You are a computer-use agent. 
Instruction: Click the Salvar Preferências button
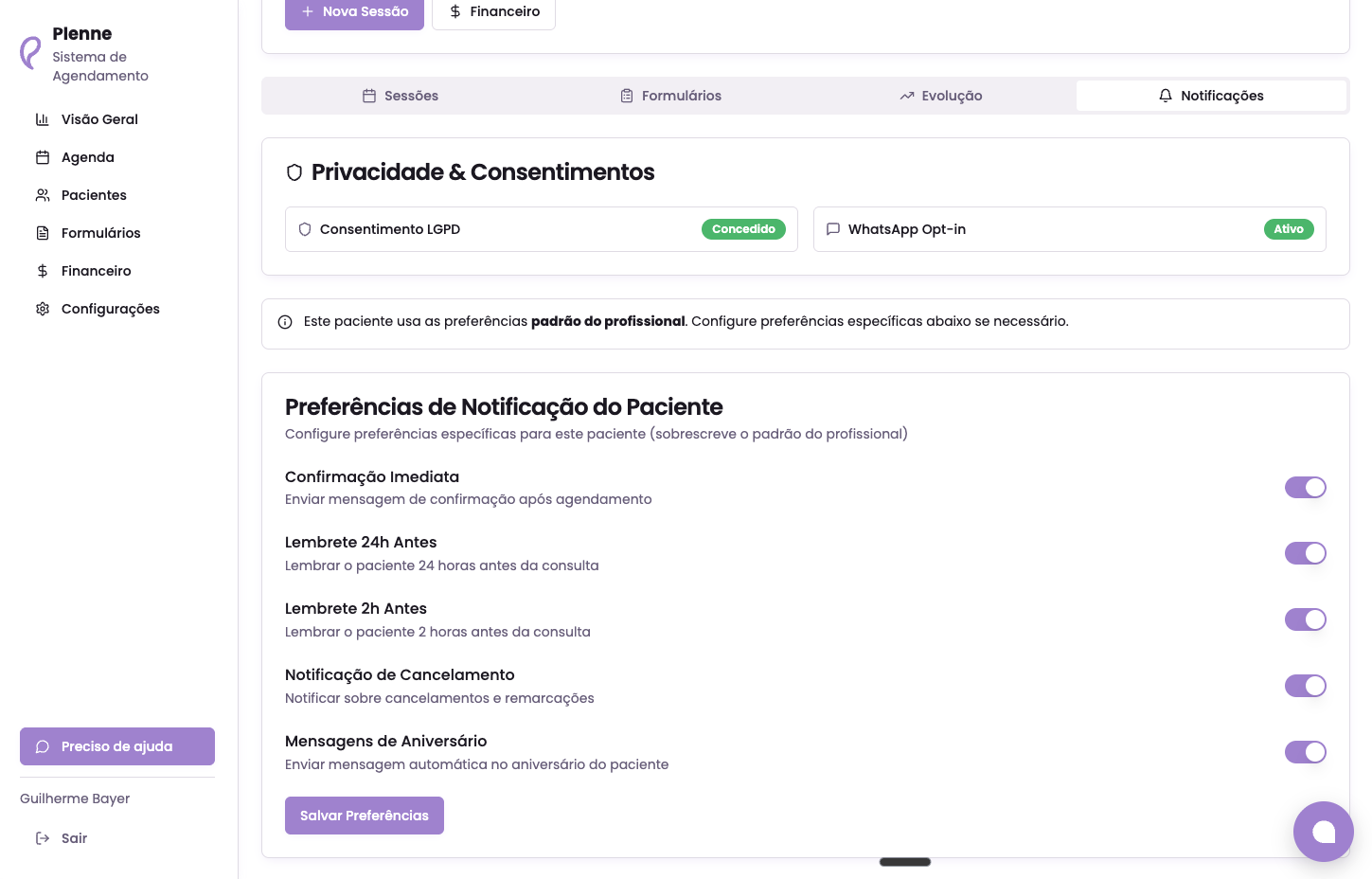[364, 816]
